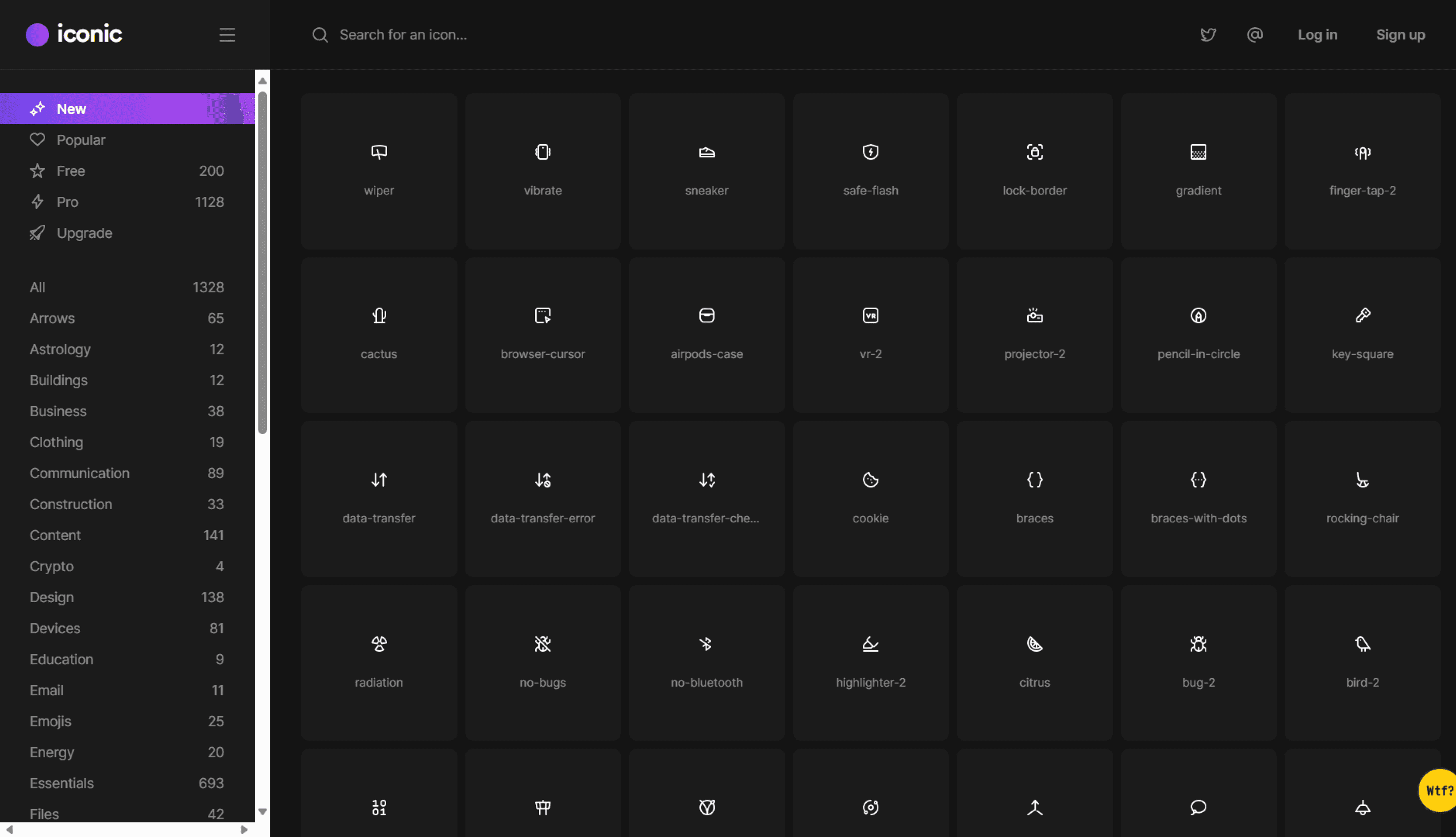
Task: Open the Construction category
Action: (x=127, y=504)
